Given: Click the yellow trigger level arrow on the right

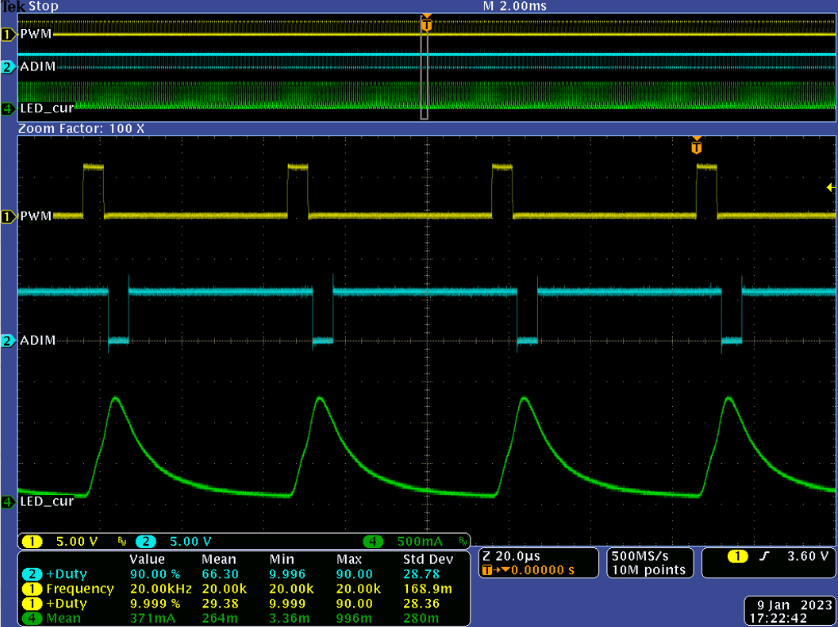Looking at the screenshot, I should 829,187.
